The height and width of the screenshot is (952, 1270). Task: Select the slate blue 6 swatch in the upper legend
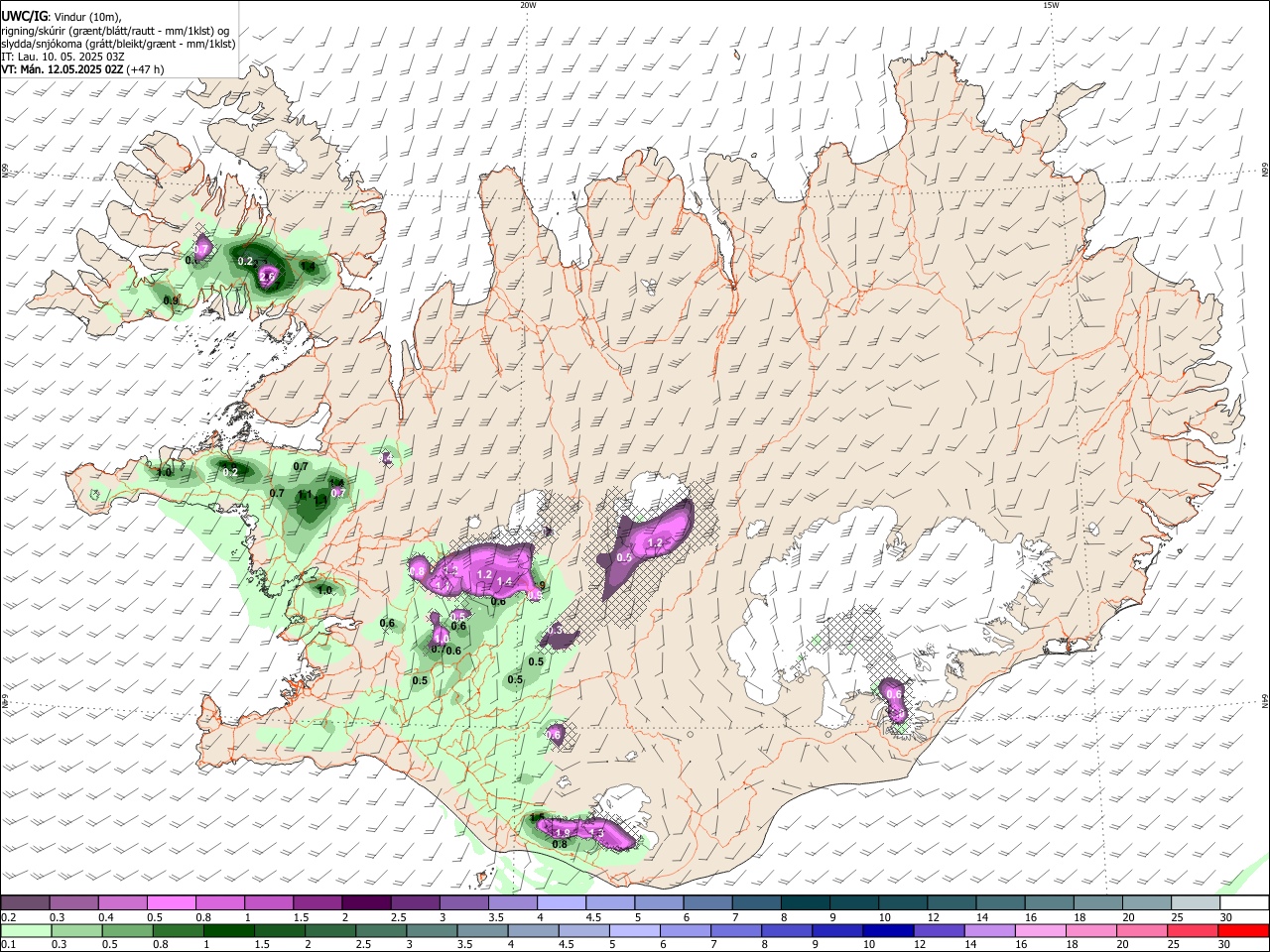707,903
